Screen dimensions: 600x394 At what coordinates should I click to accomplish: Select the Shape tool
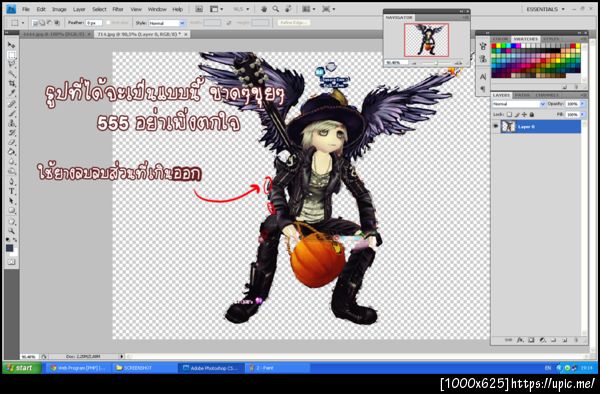click(11, 210)
